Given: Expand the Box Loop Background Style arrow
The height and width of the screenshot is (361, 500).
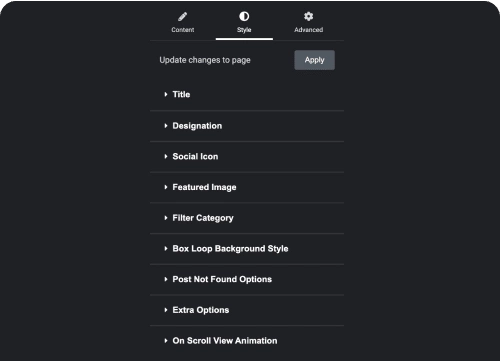Looking at the screenshot, I should 166,248.
